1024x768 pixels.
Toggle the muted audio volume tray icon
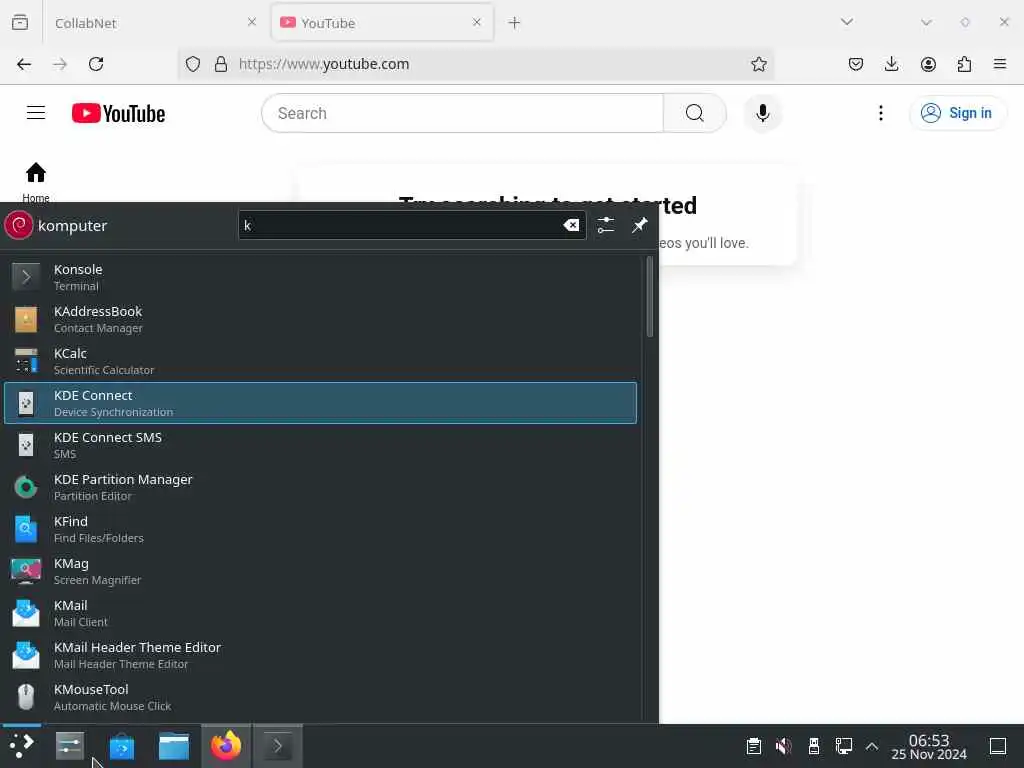tap(784, 746)
